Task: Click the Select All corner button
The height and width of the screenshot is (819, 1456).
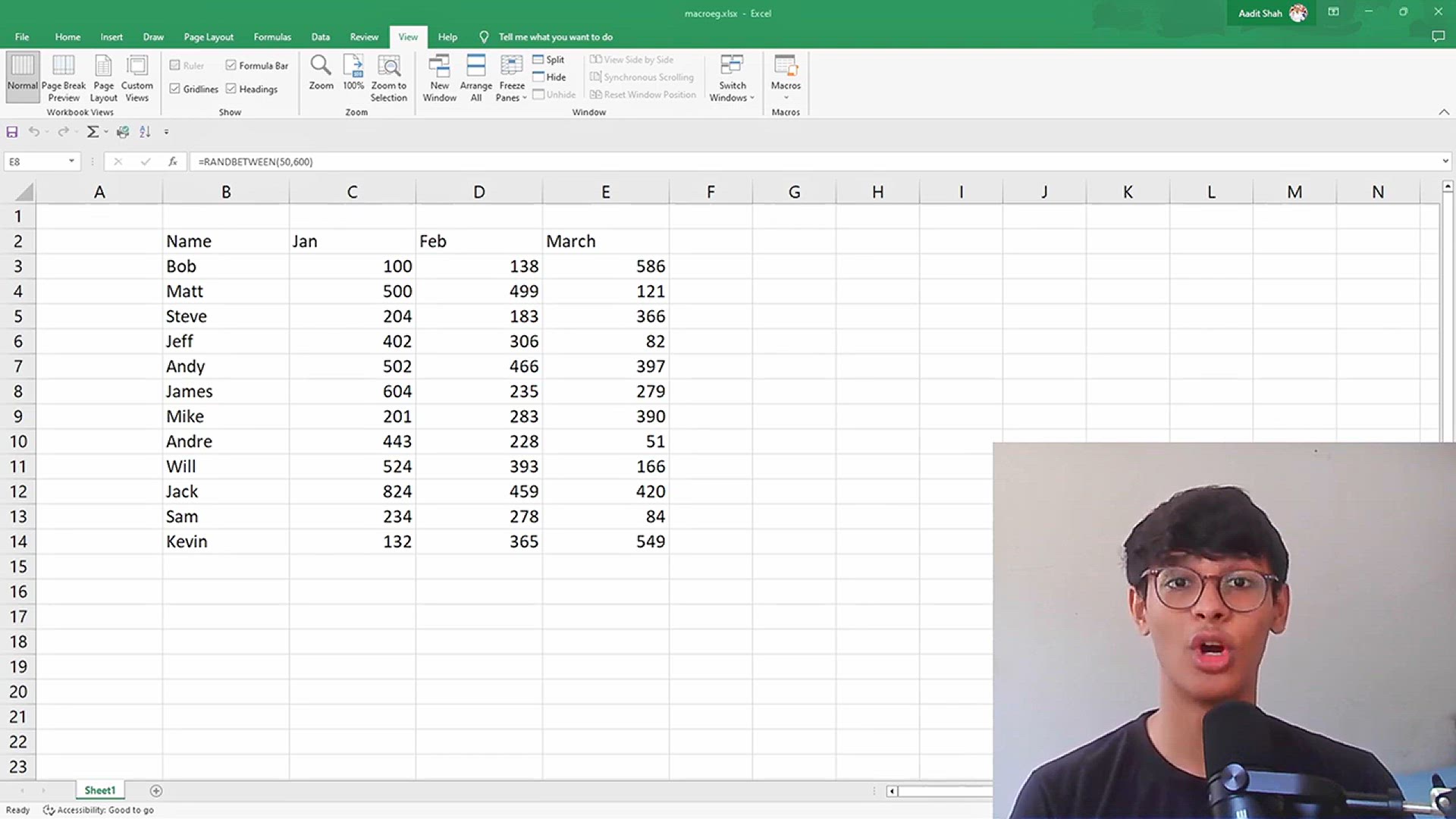Action: click(x=24, y=191)
